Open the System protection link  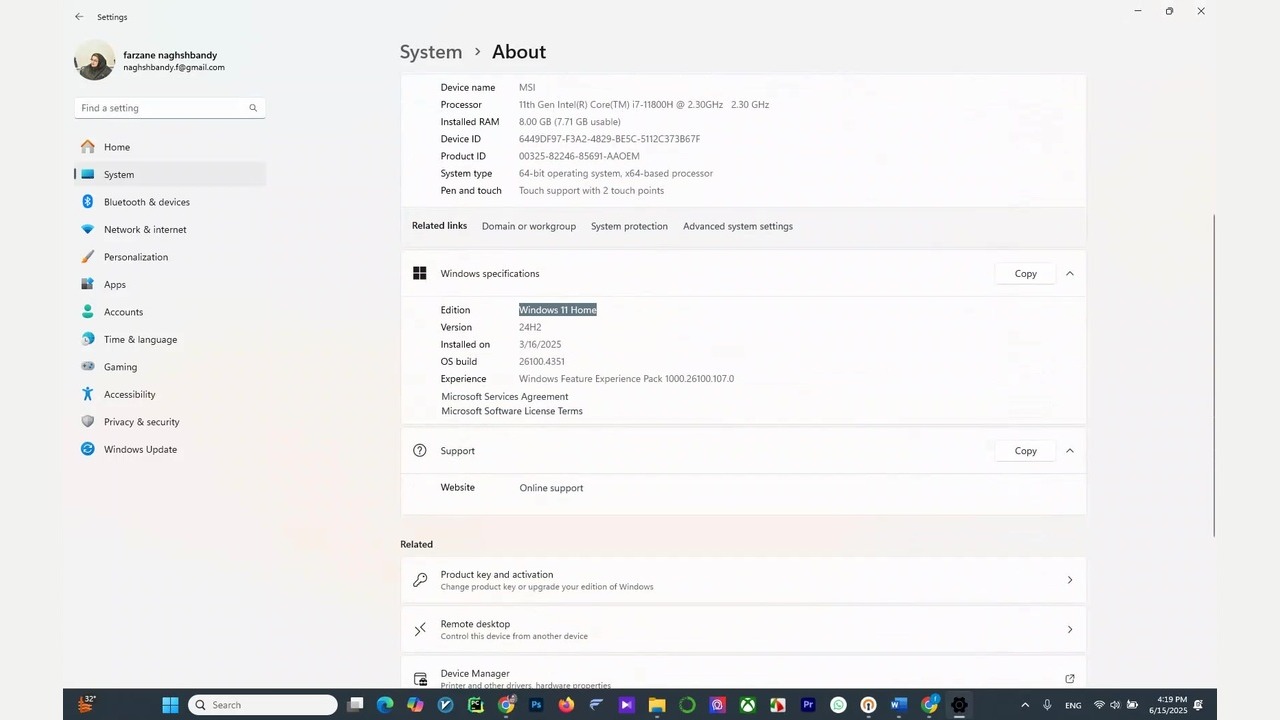[x=629, y=226]
